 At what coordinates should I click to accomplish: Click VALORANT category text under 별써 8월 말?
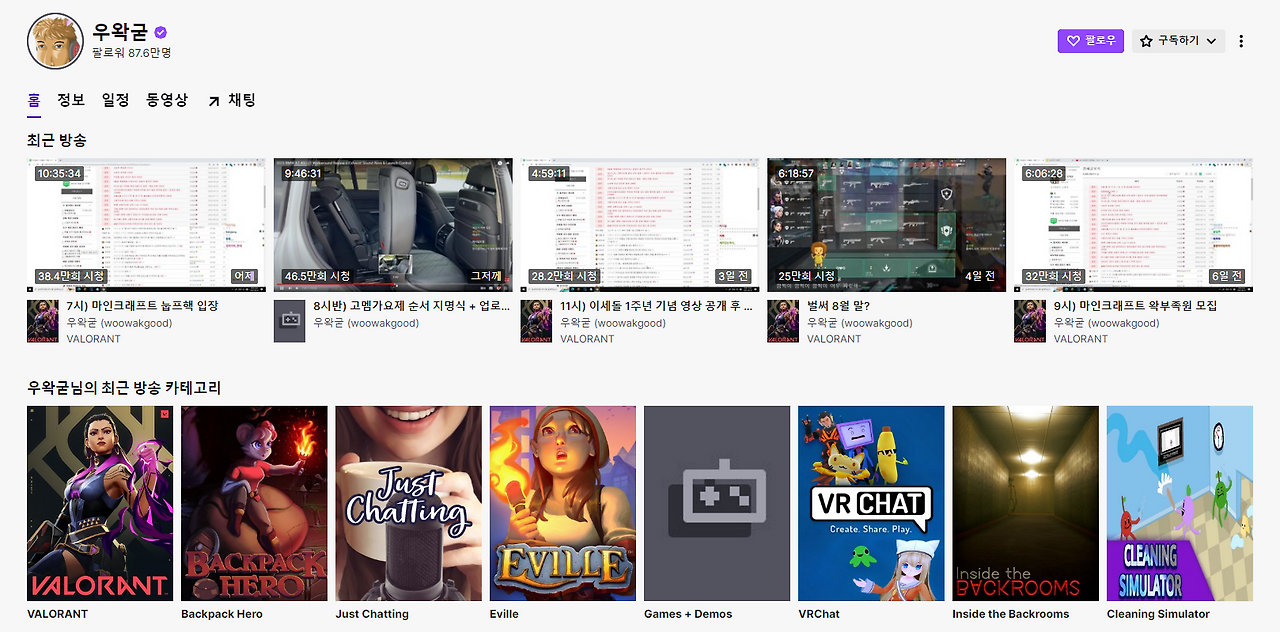[834, 339]
